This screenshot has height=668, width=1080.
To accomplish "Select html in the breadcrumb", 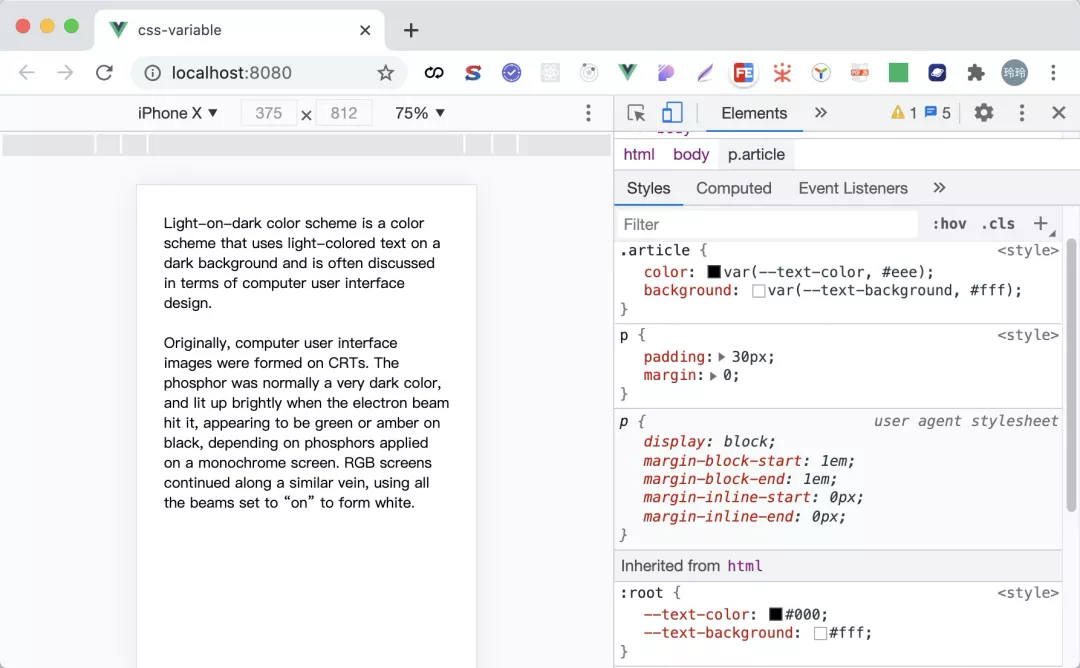I will pos(638,154).
